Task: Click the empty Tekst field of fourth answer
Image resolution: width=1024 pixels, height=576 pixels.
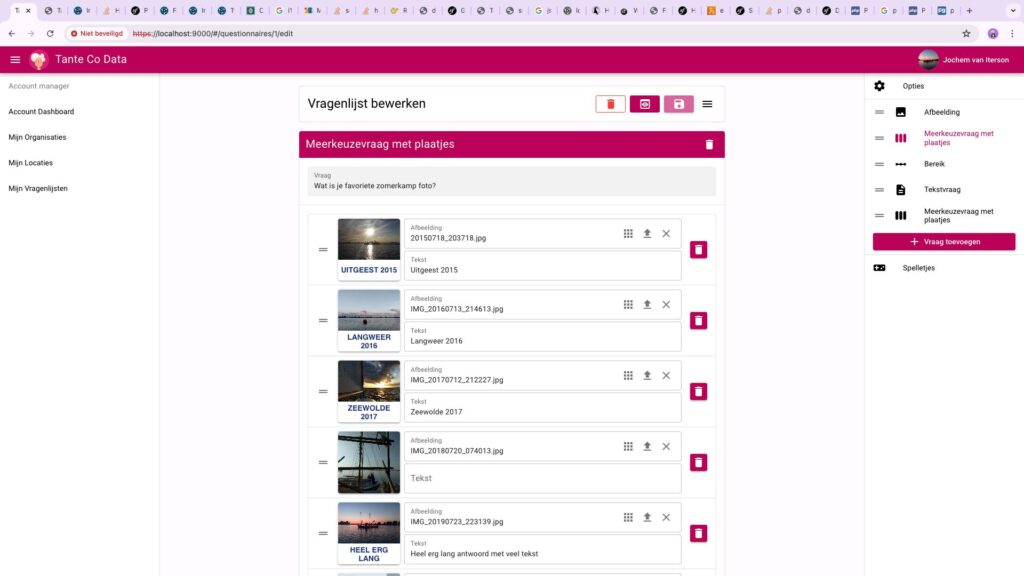Action: (x=542, y=478)
